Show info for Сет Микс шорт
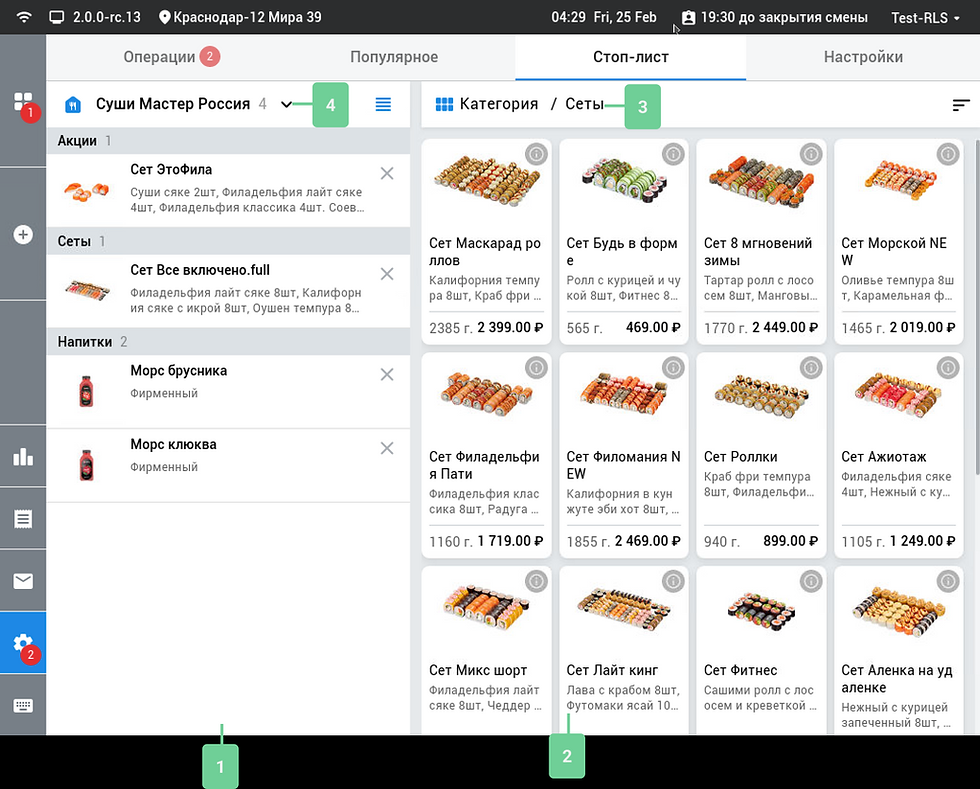 pos(536,581)
